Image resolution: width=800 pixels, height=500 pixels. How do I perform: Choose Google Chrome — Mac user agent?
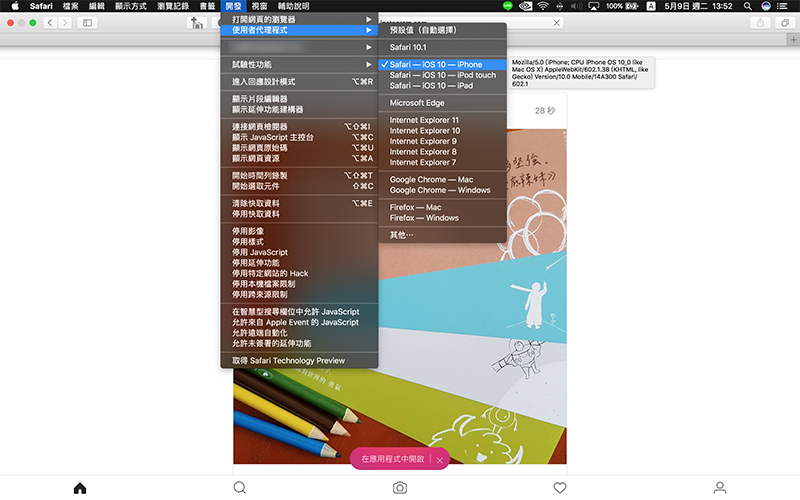[431, 179]
